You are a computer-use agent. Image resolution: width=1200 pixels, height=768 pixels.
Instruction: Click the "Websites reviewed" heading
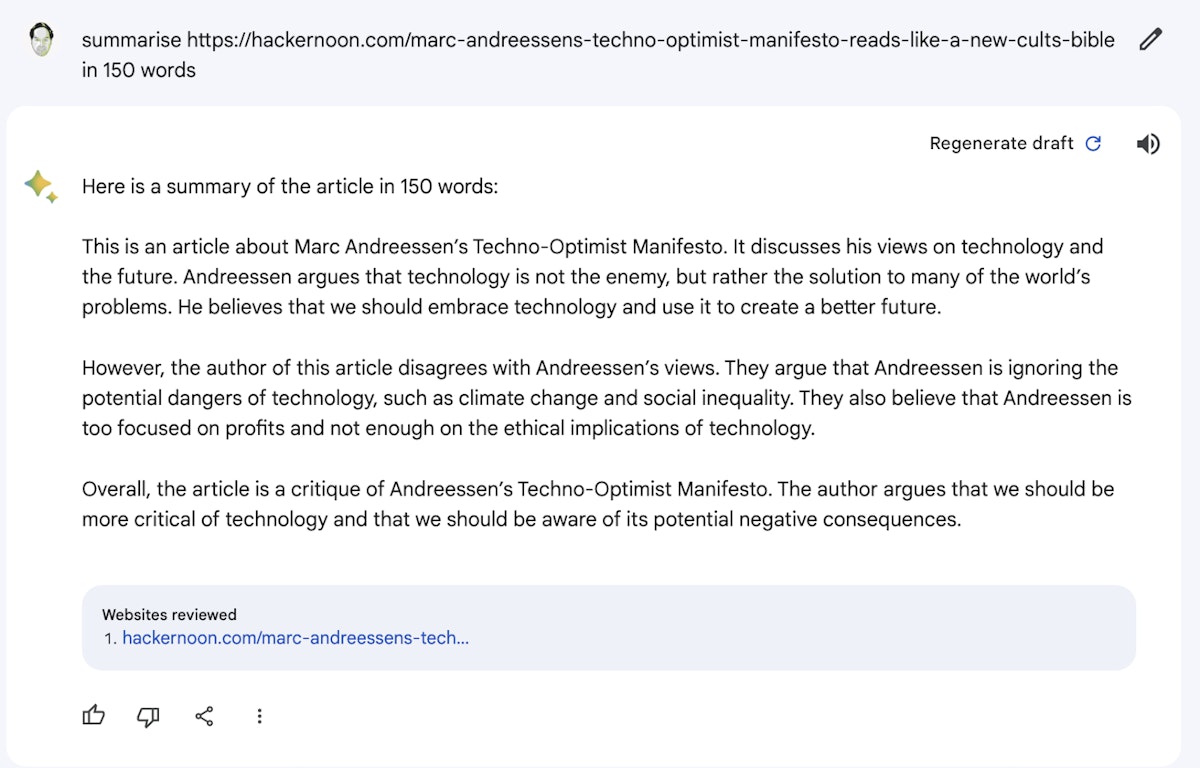click(169, 614)
